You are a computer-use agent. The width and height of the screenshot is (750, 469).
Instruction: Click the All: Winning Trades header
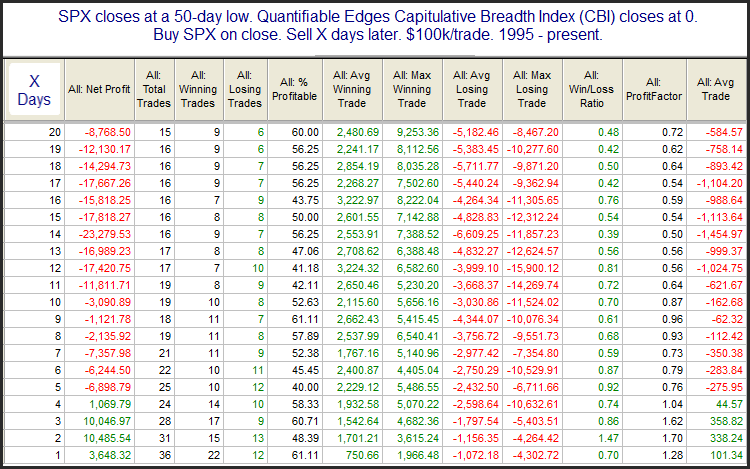(199, 89)
